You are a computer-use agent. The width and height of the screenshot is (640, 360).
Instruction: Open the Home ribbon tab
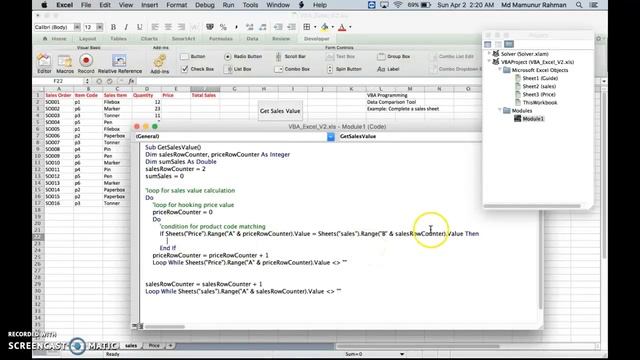[55, 39]
